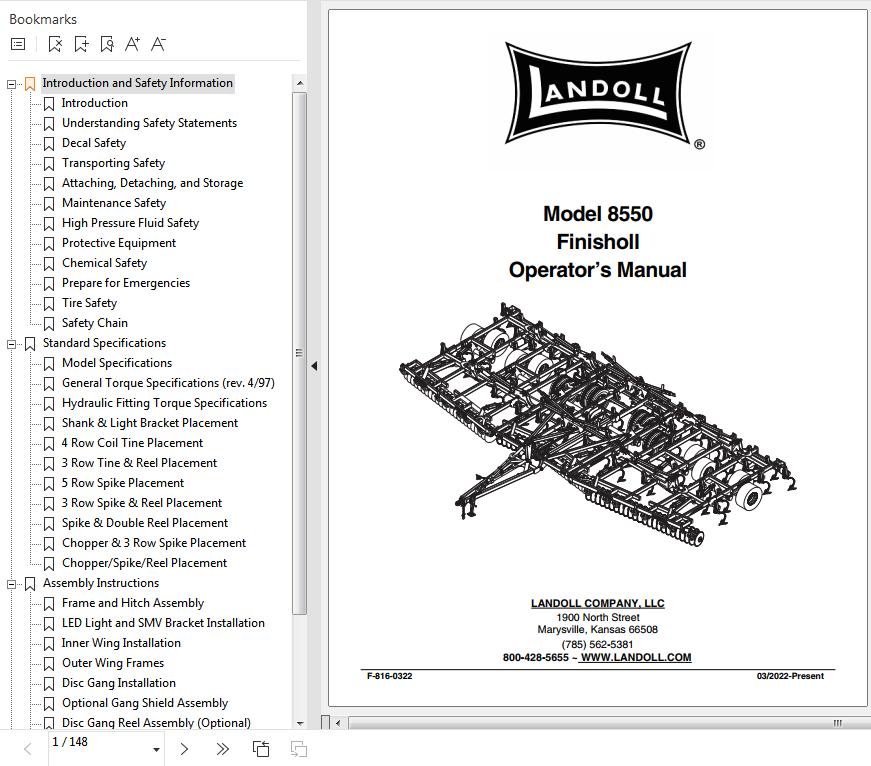
Task: Select the Assembly Instructions bookmark
Action: (101, 583)
